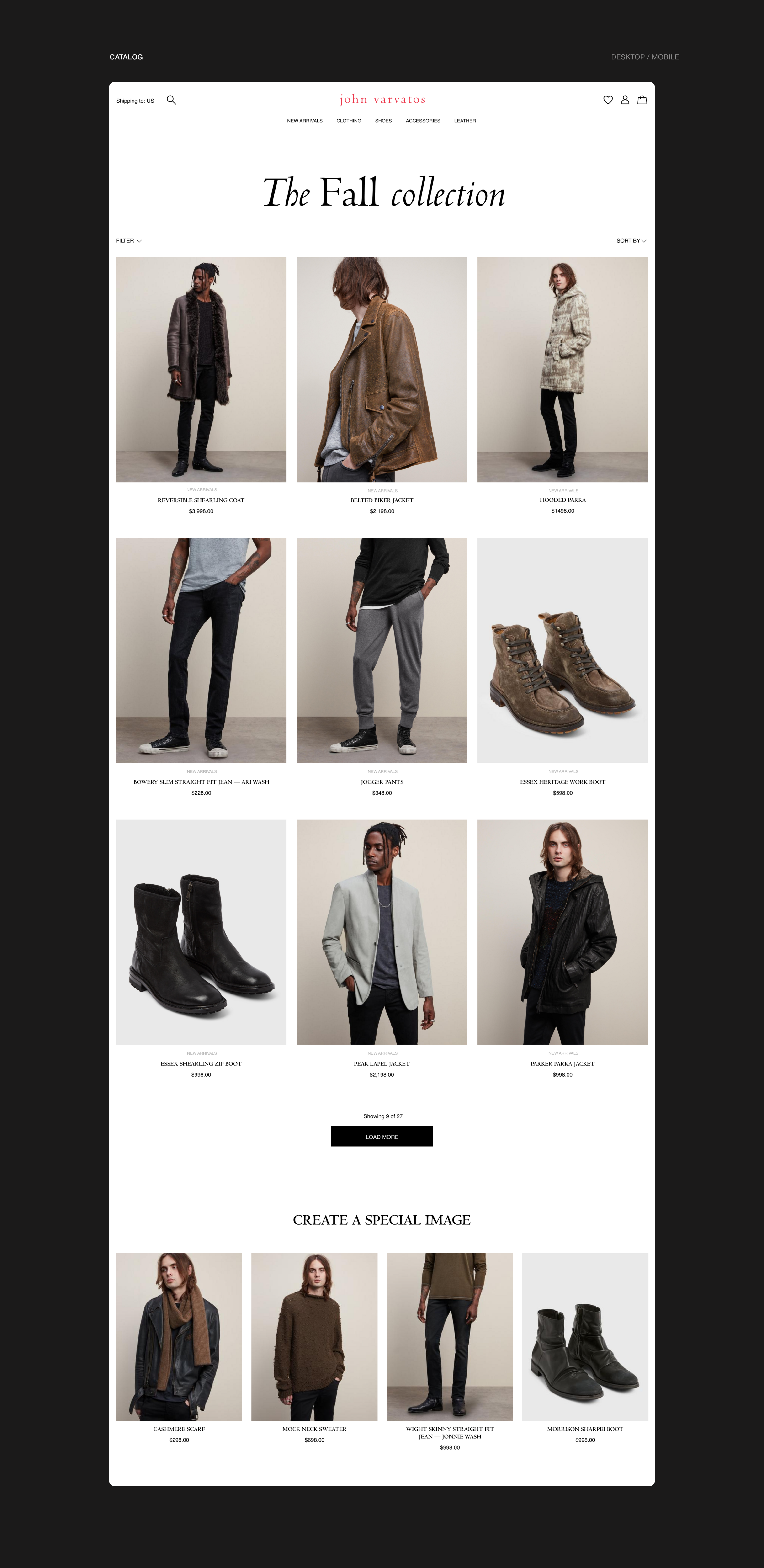Click the search magnifier icon

coord(171,100)
